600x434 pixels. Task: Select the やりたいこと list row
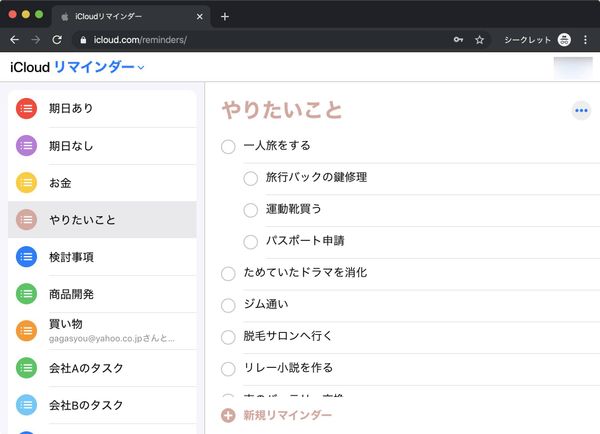pos(102,220)
